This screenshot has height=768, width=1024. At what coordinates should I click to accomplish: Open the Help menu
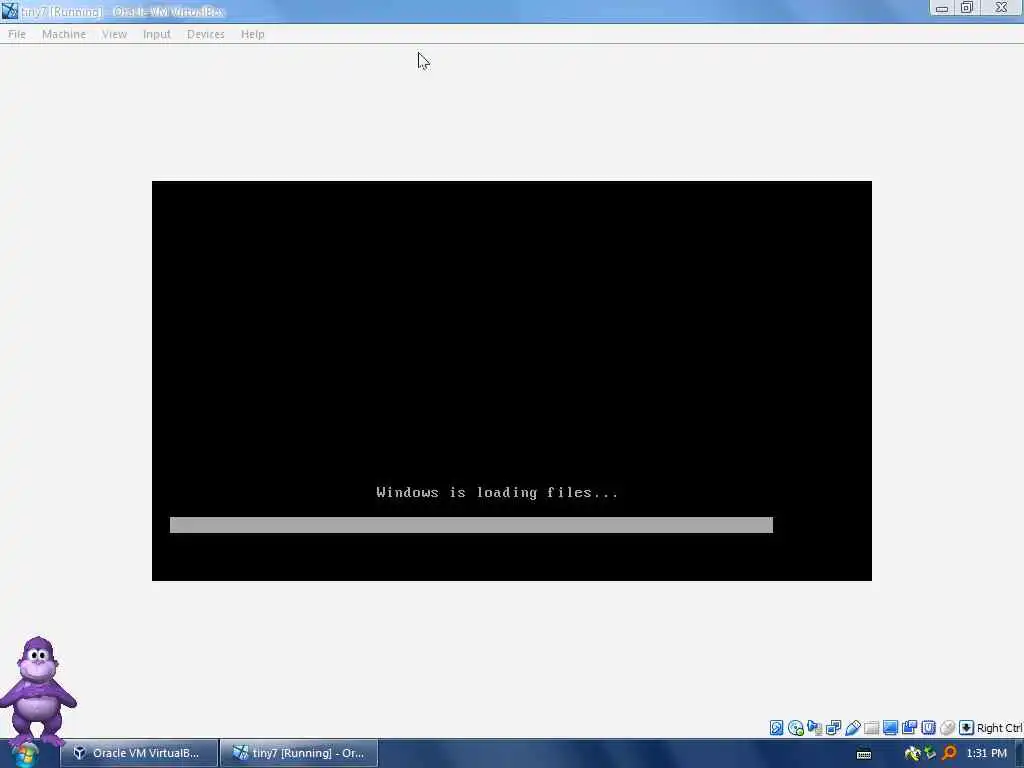point(253,34)
